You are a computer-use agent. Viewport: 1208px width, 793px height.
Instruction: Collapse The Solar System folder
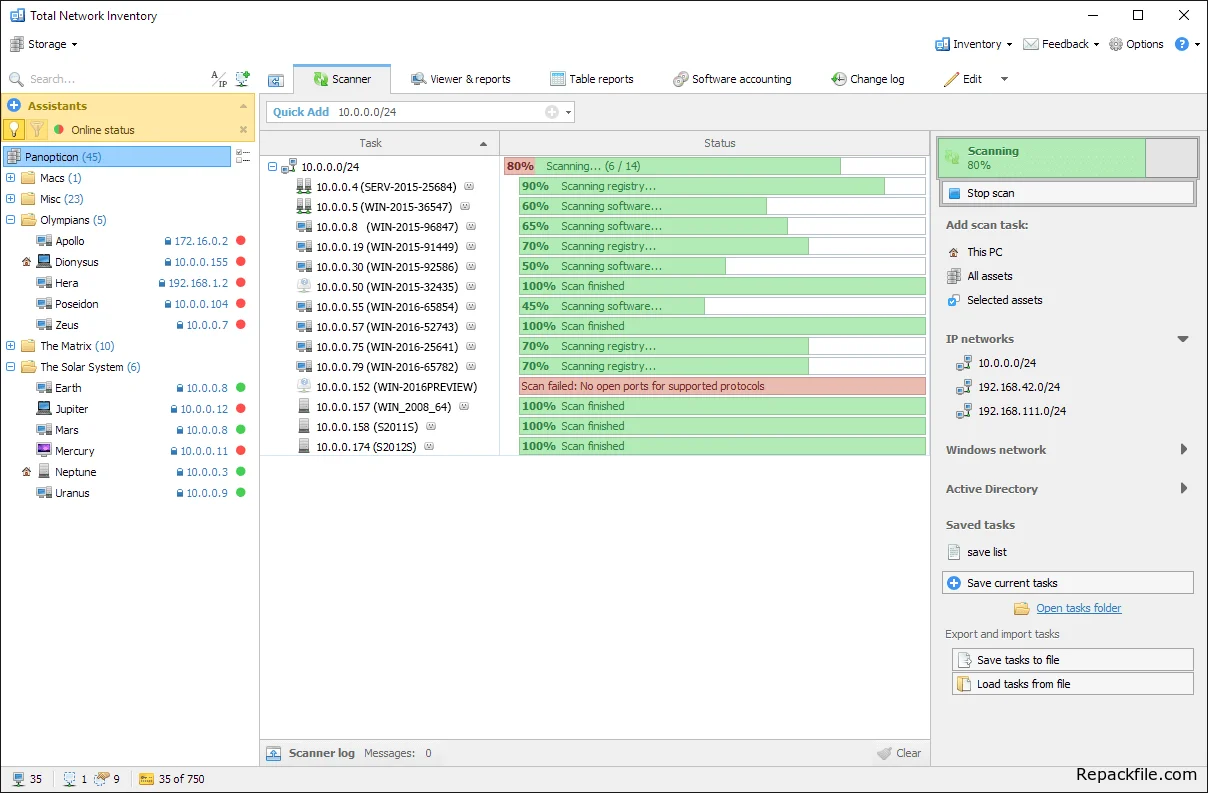(11, 367)
